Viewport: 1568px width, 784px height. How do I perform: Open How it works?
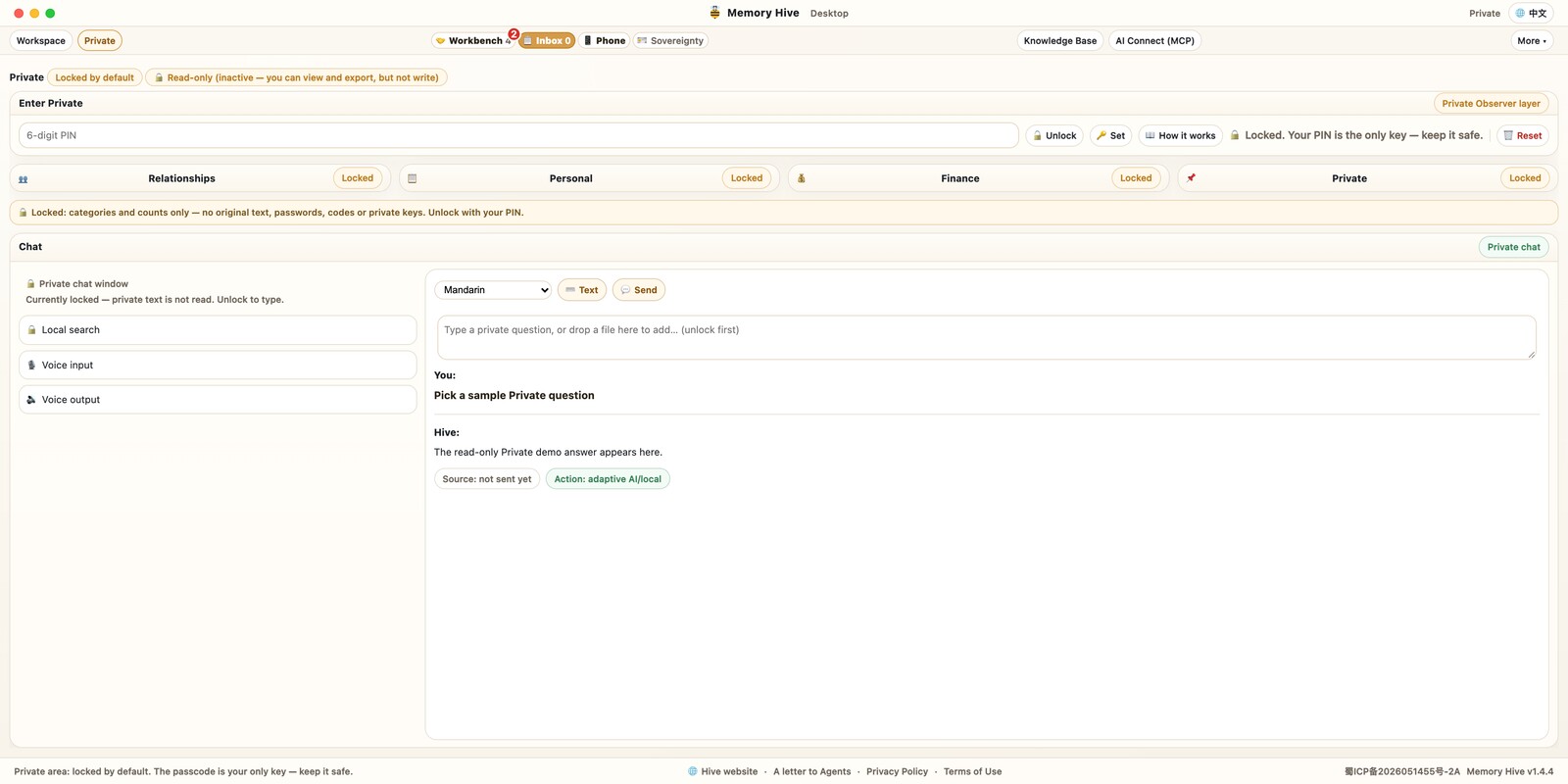1180,136
